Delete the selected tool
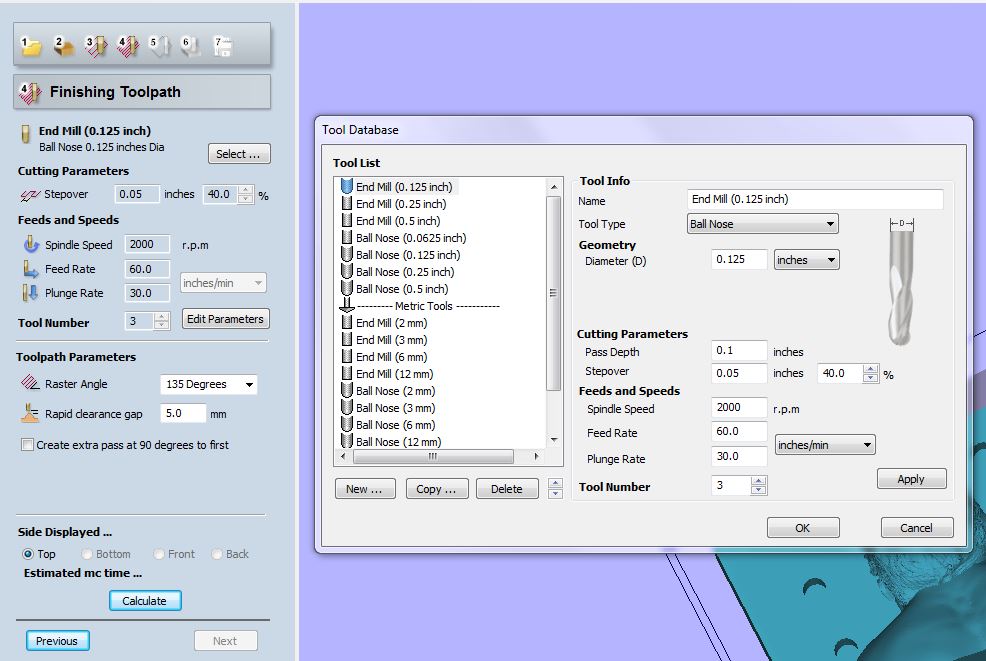The height and width of the screenshot is (661, 986). coord(507,489)
